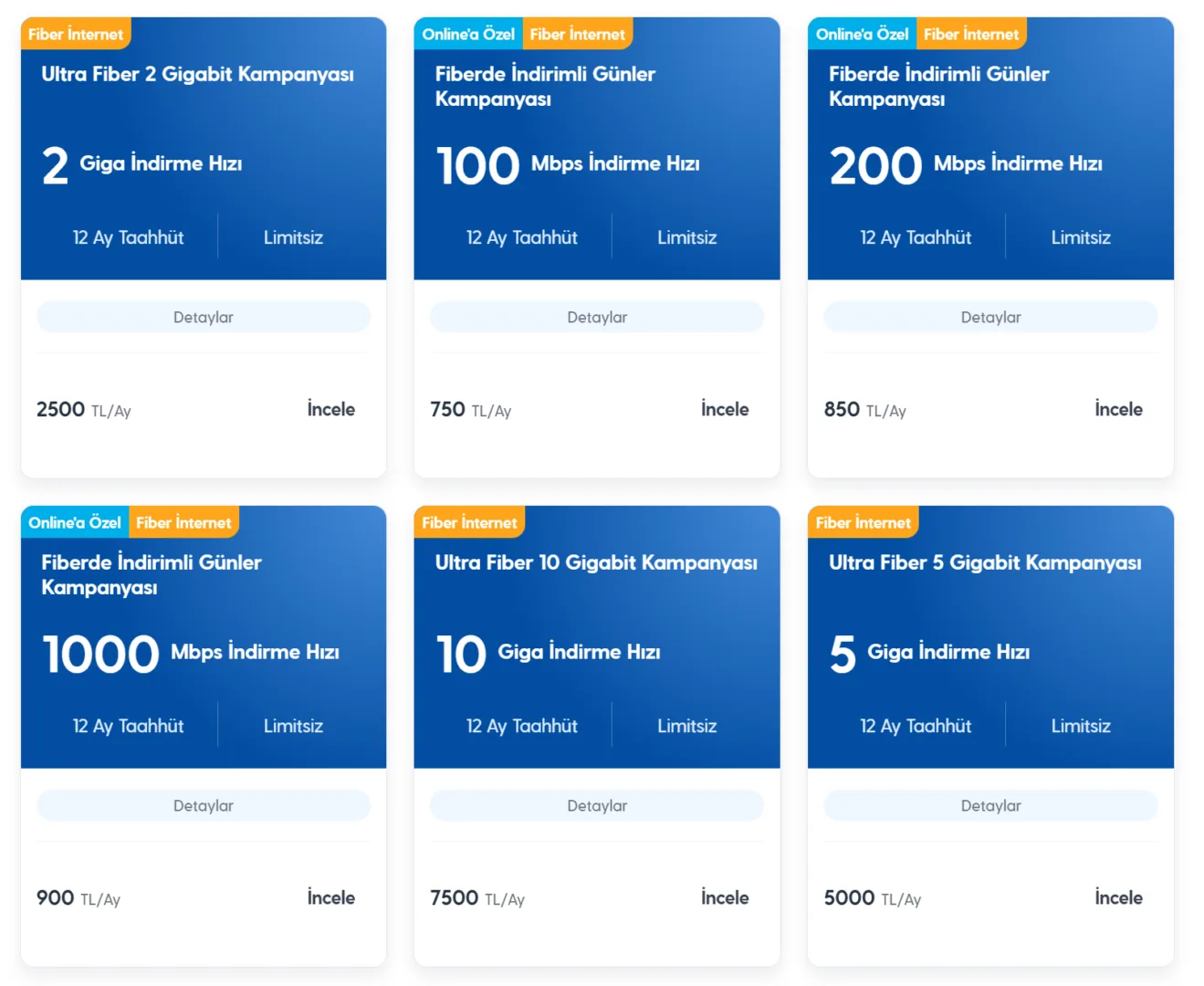
Task: Click Limitsiz on the Ultra Fiber 10 Gigabit card
Action: click(686, 725)
